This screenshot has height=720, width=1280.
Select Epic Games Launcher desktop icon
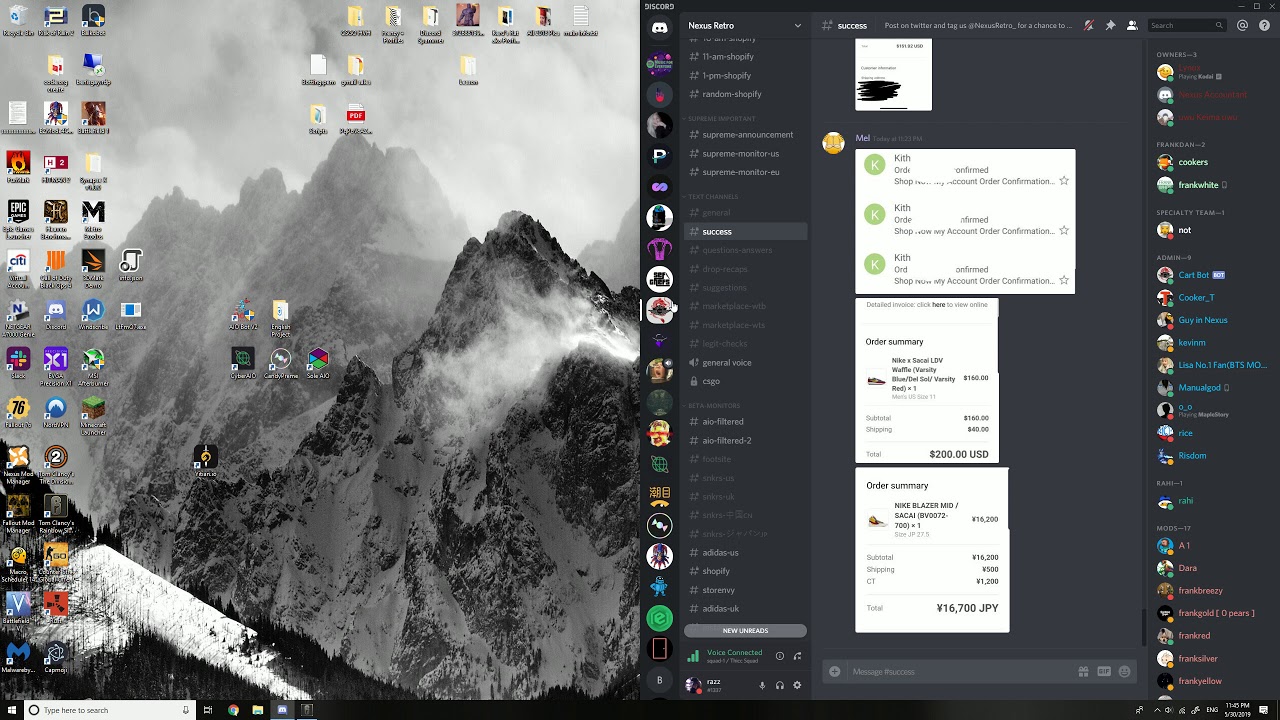pyautogui.click(x=18, y=220)
